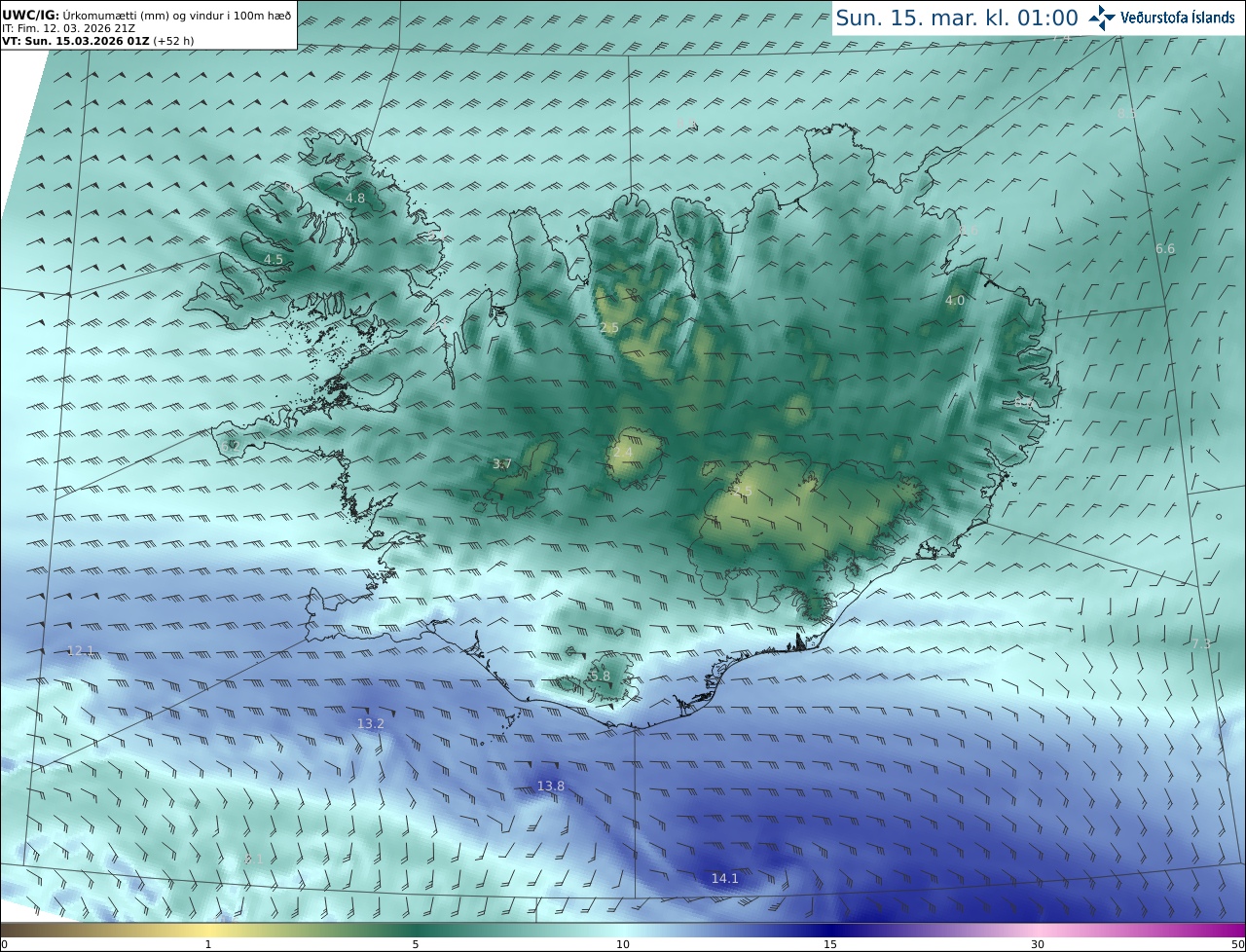
Task: Click the '0' tick label on the color scale
Action: tap(4, 944)
